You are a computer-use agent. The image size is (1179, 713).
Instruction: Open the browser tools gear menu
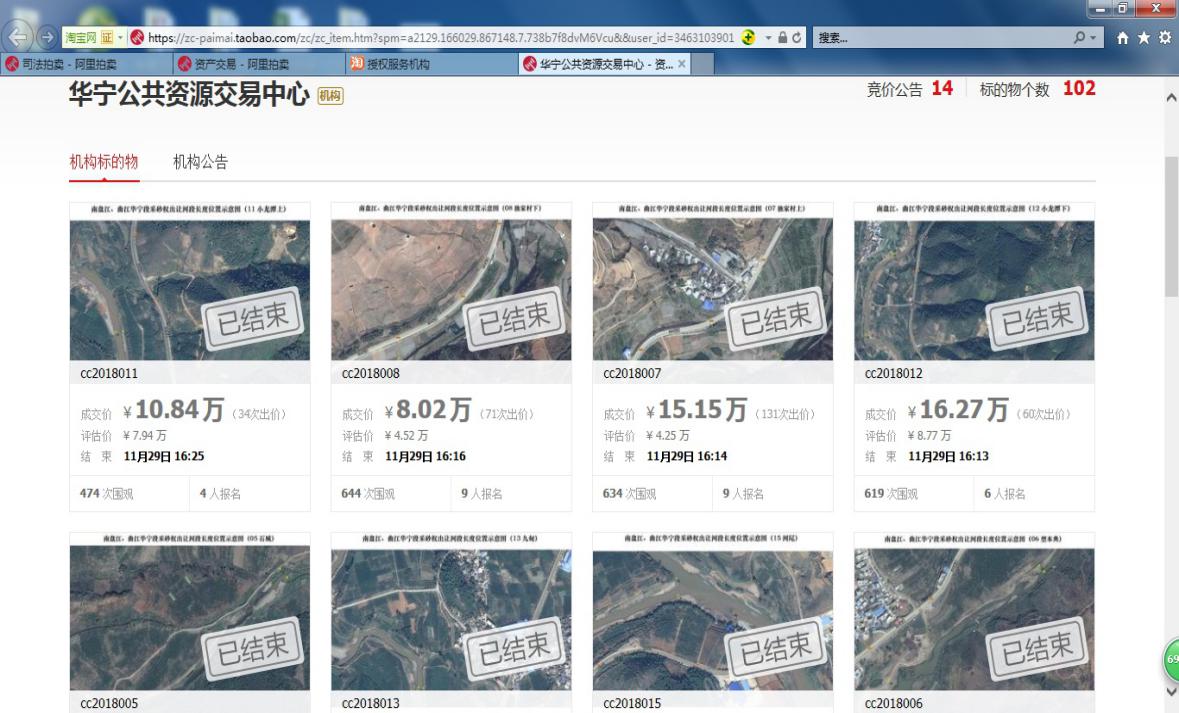(x=1165, y=38)
